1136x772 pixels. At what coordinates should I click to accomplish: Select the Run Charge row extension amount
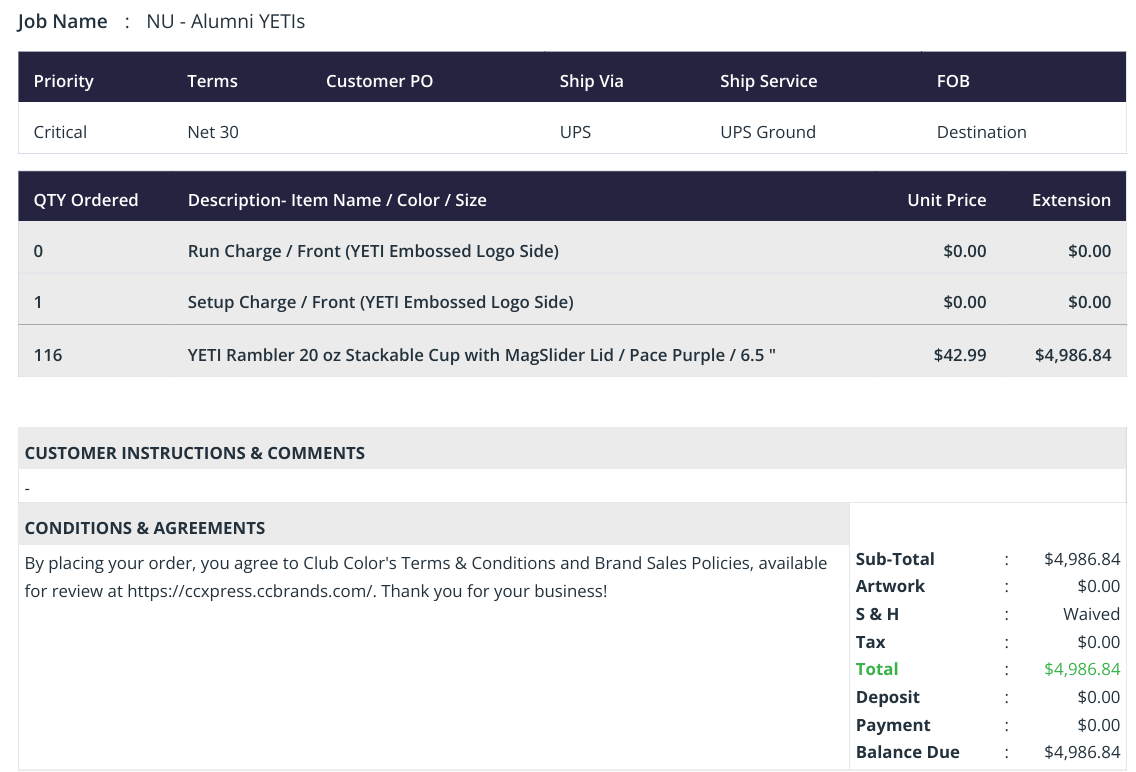pos(1089,251)
